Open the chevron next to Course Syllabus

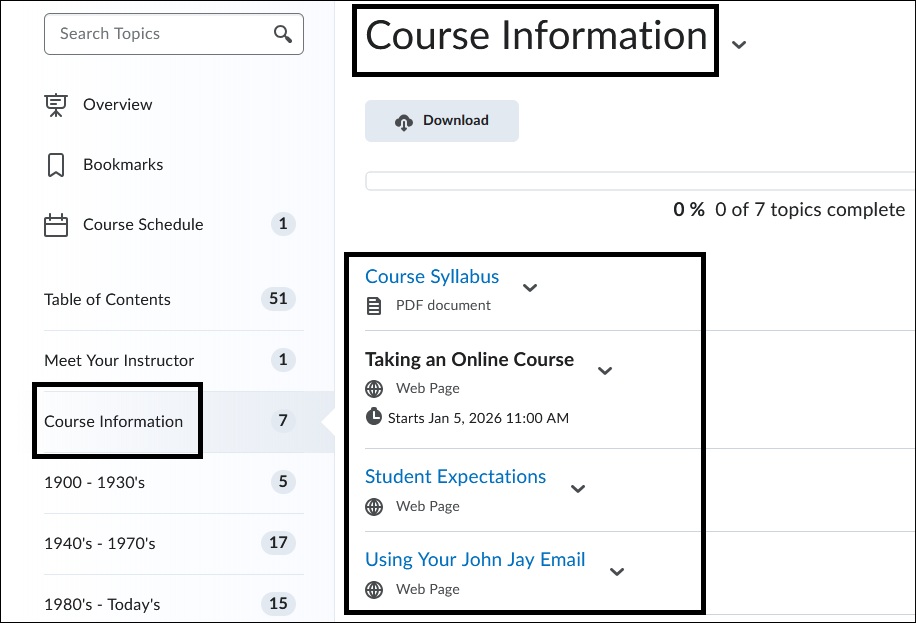(x=530, y=288)
